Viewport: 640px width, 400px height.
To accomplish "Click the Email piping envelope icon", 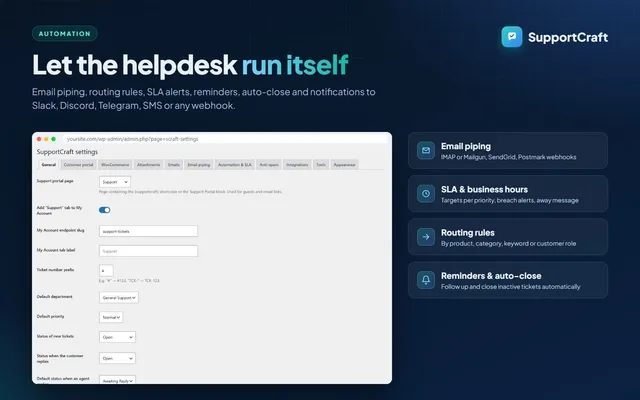I will tap(426, 150).
